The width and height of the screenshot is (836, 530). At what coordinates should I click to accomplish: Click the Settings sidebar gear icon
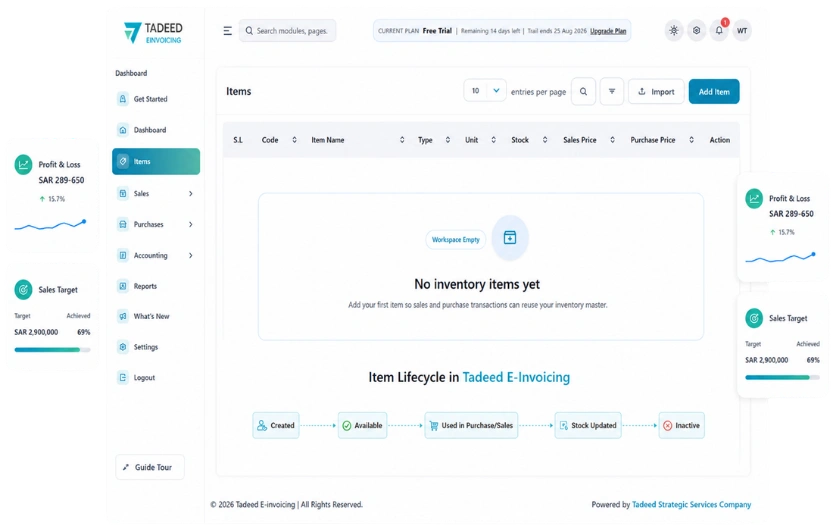[x=123, y=347]
